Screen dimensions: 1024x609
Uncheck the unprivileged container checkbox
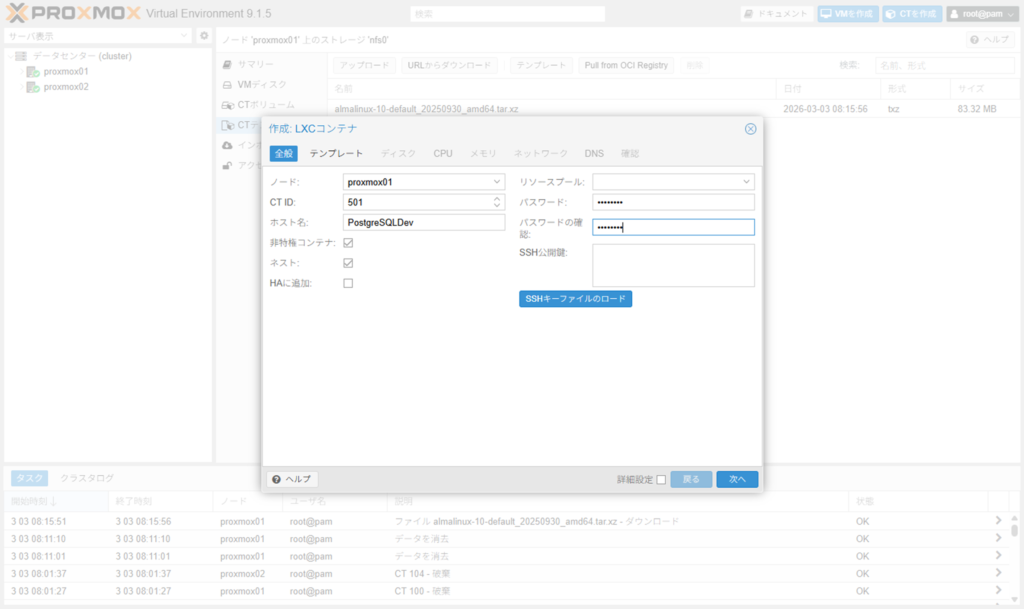[x=348, y=243]
